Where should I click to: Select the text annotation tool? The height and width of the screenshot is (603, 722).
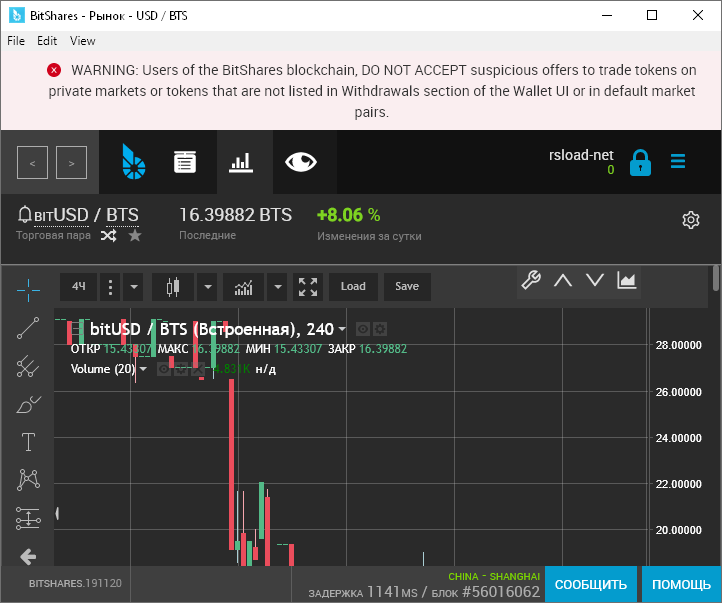[29, 442]
